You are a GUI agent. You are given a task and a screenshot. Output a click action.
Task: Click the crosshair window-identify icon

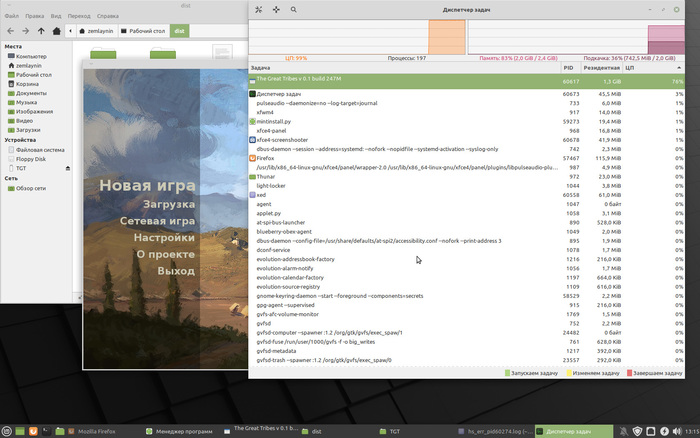pos(276,9)
